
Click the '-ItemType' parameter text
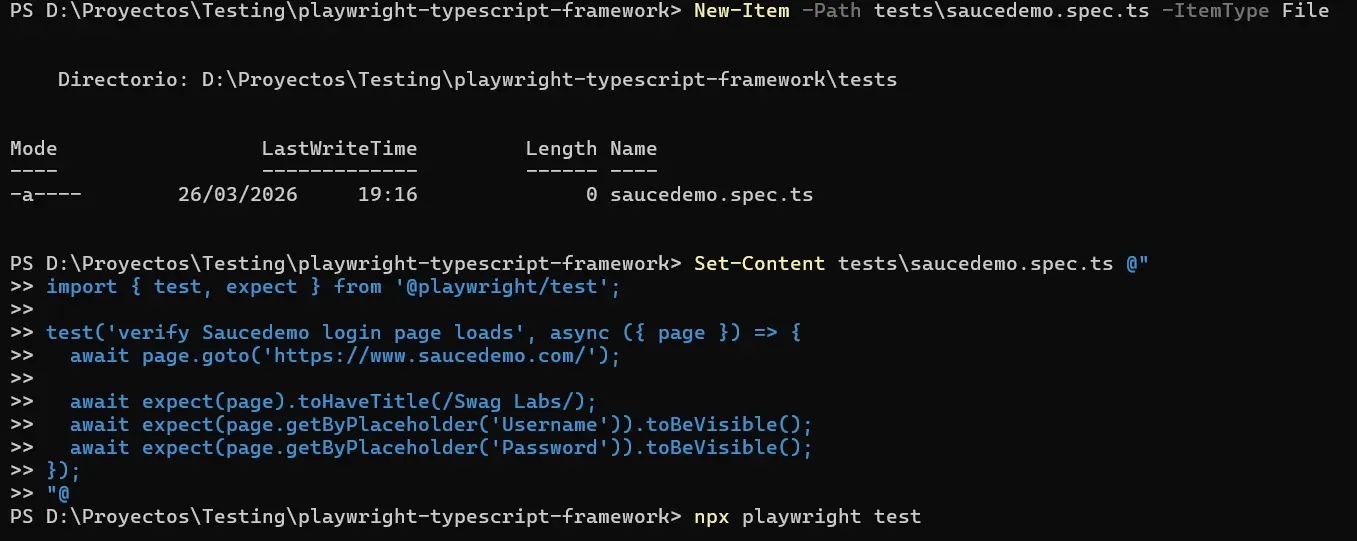pyautogui.click(x=1214, y=11)
